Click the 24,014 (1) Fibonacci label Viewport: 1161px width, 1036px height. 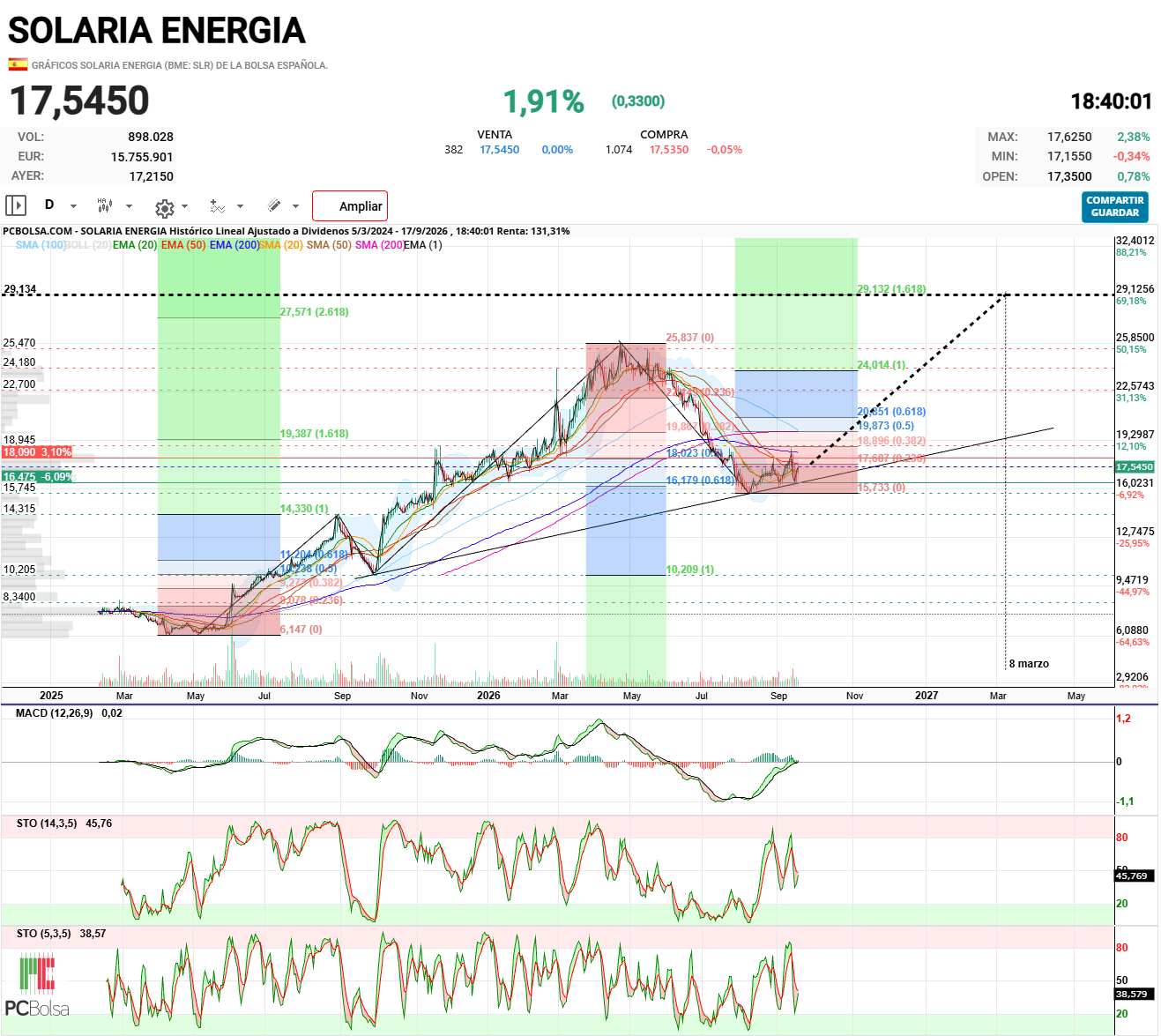click(x=882, y=365)
